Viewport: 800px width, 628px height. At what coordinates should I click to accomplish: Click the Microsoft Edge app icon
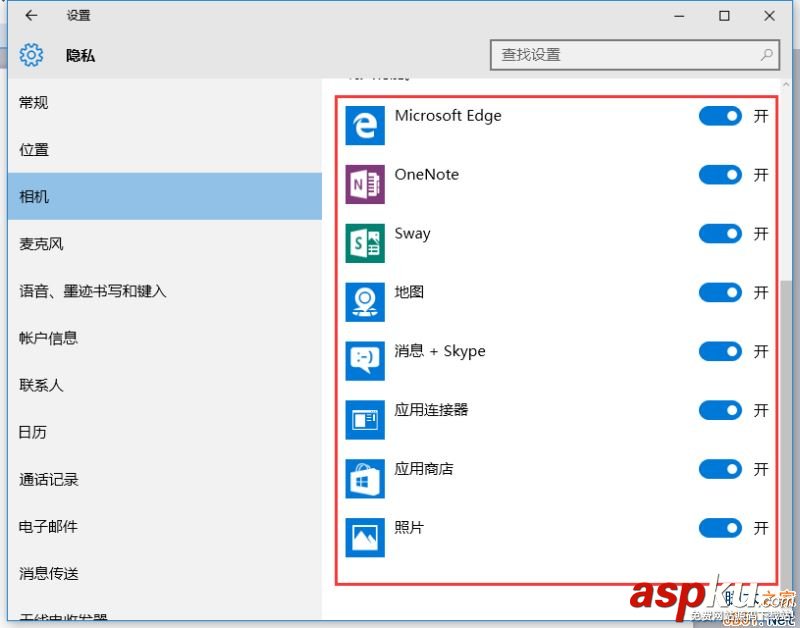[365, 125]
